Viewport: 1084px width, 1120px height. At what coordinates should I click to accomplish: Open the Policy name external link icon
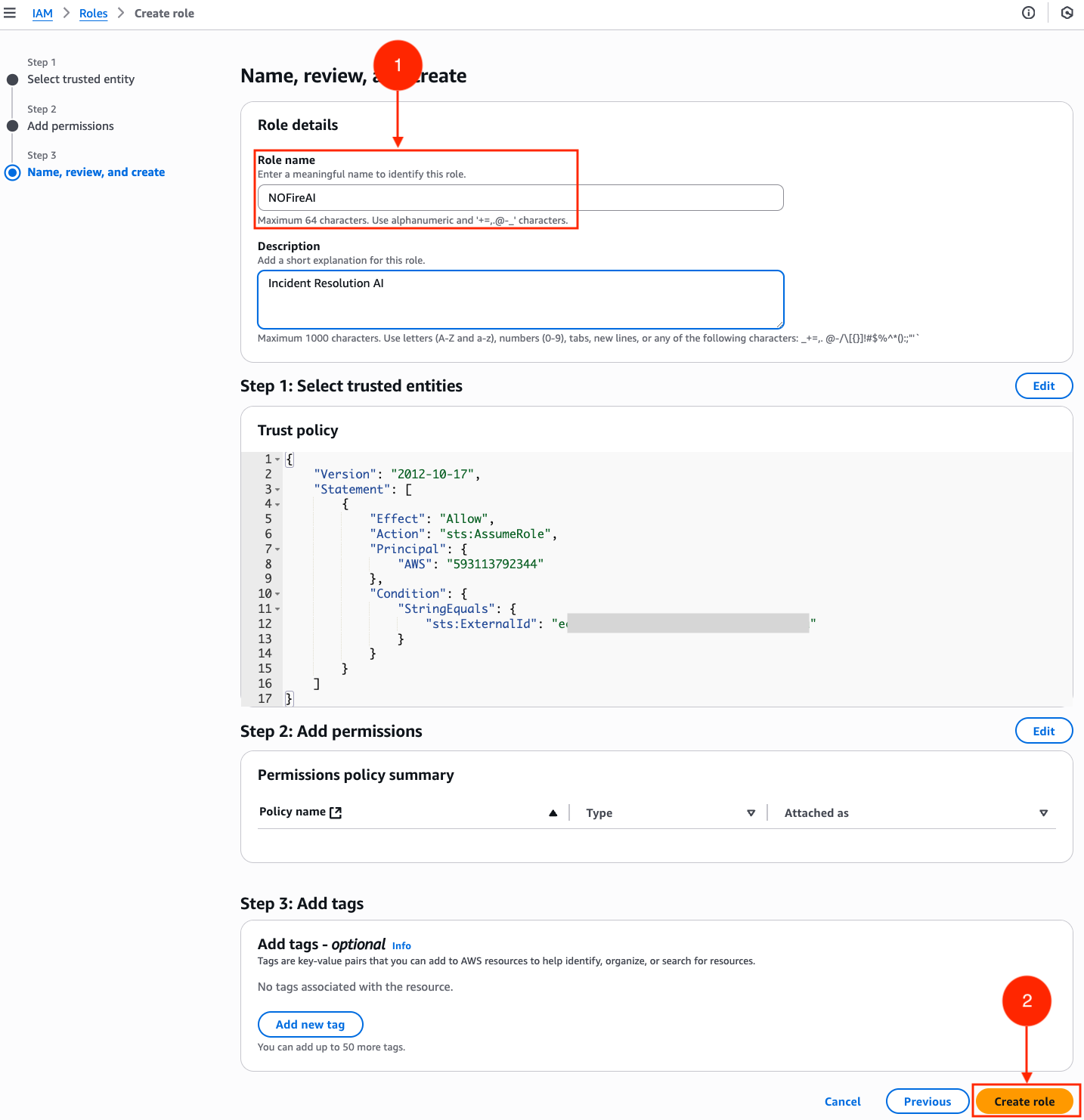tap(335, 812)
